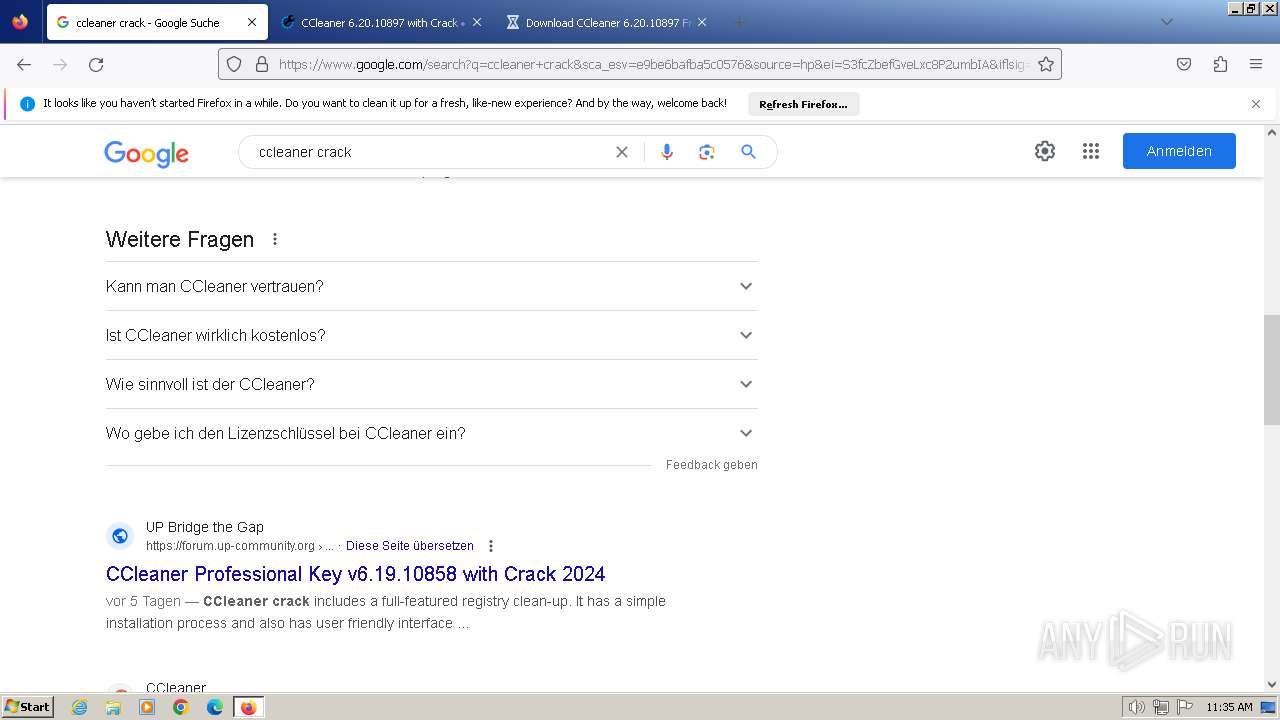Open options dots next to Weitere Fragen
Screen dimensions: 1280x720
click(x=275, y=239)
